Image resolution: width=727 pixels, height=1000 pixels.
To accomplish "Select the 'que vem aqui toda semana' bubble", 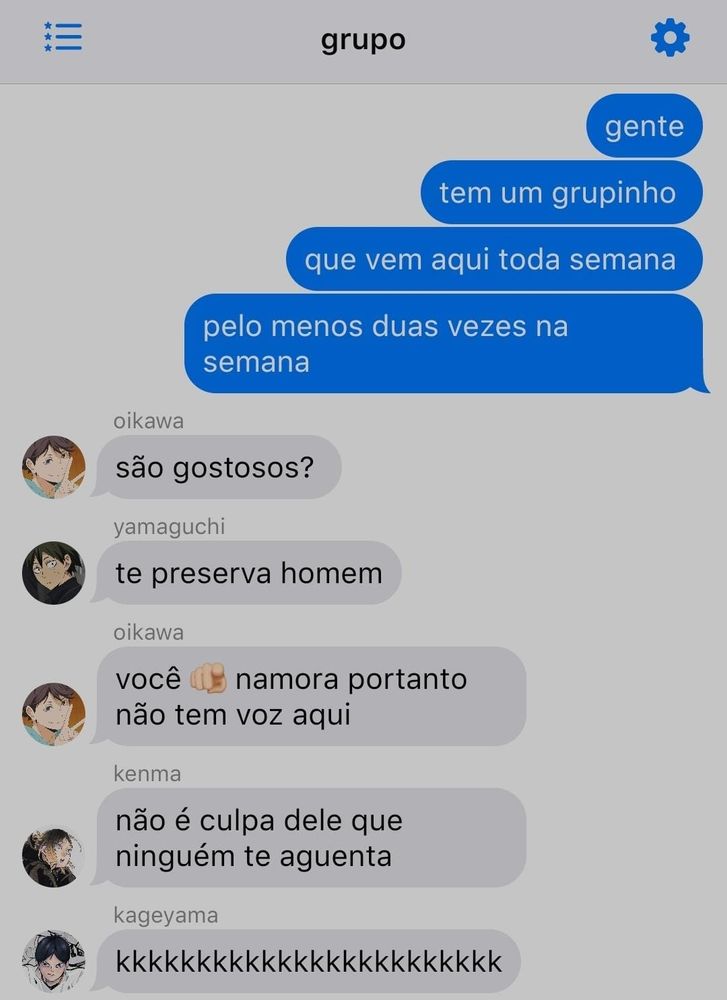I will click(x=494, y=259).
